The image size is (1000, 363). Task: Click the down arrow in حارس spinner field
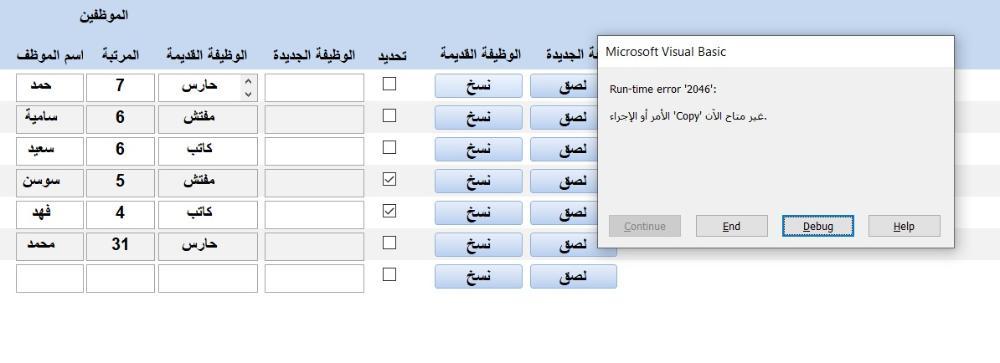point(248,94)
